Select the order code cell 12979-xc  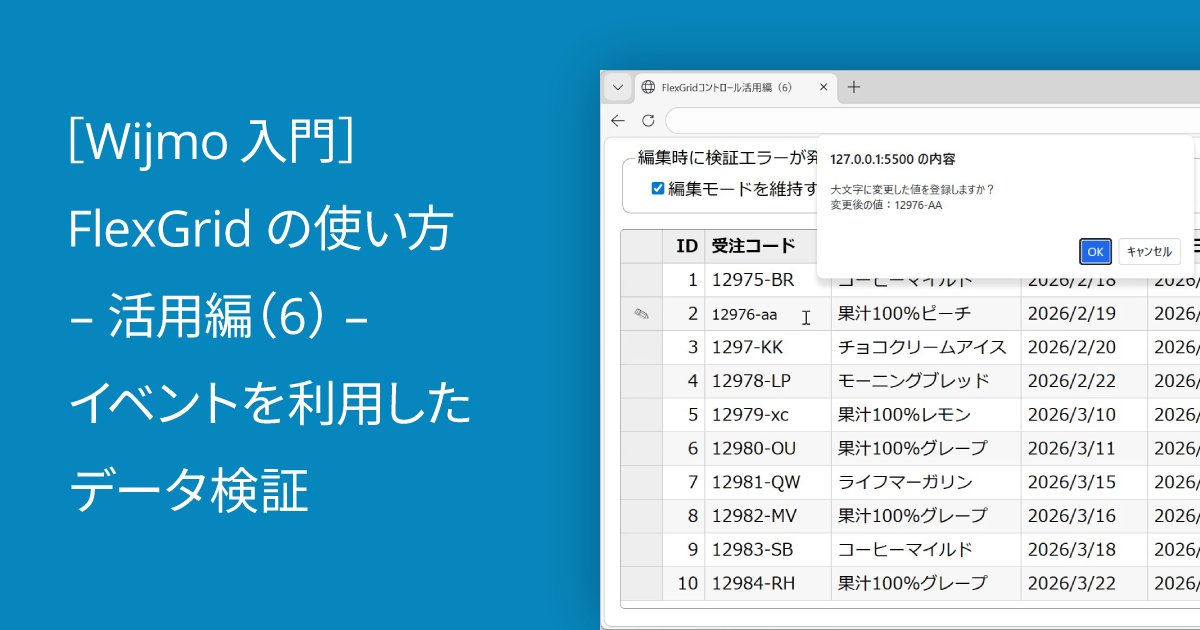click(768, 415)
